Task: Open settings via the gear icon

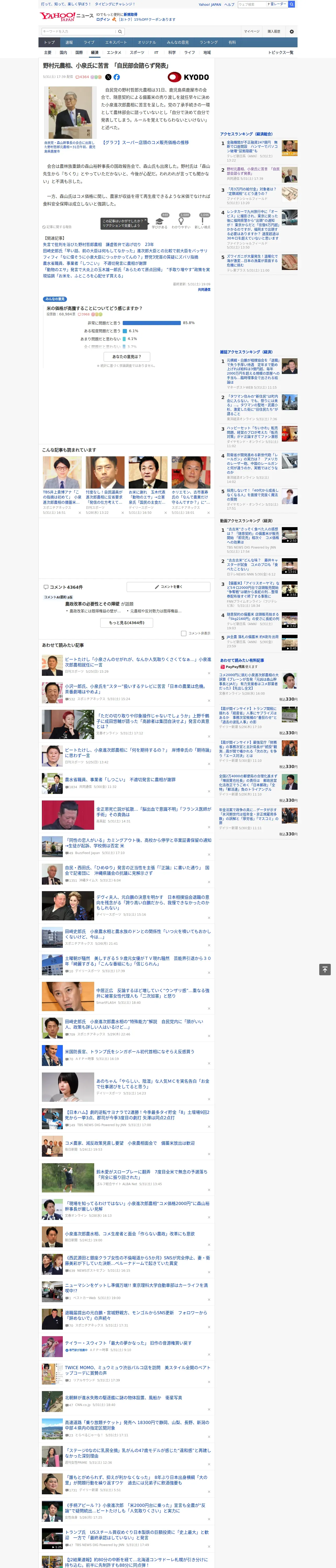Action: [x=292, y=32]
